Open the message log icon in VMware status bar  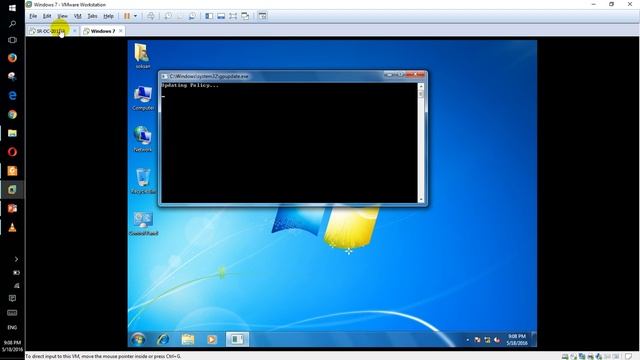tap(629, 356)
